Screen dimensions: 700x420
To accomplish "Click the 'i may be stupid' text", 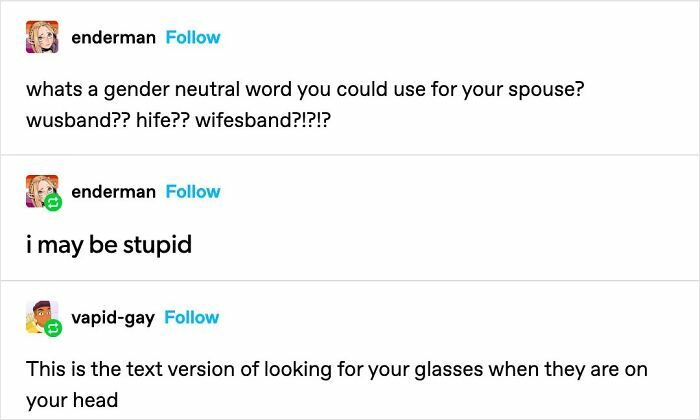I will pyautogui.click(x=109, y=245).
